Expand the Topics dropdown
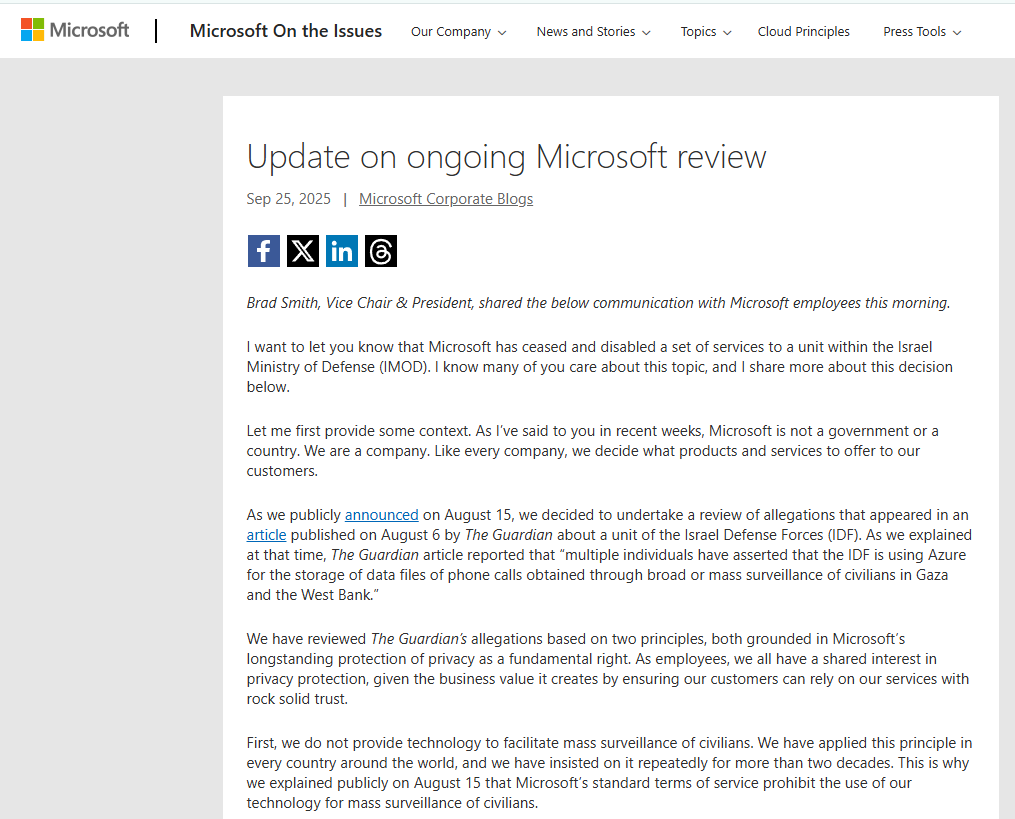The image size is (1015, 819). (705, 32)
